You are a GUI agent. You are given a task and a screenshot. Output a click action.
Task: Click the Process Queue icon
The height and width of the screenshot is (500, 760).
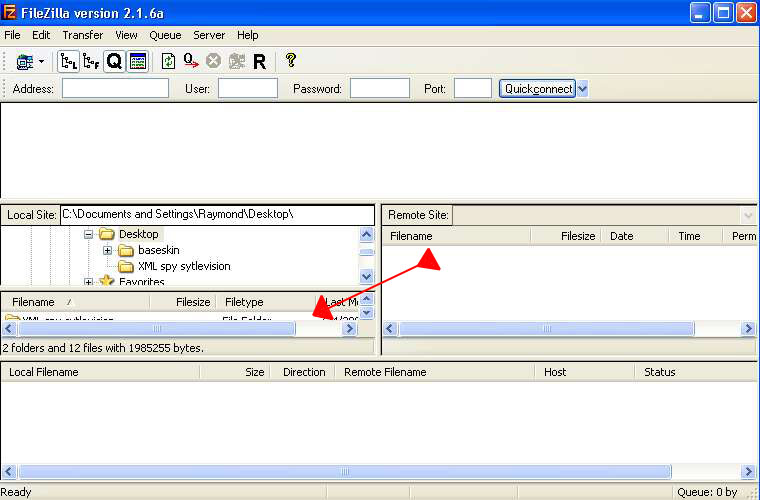point(191,62)
